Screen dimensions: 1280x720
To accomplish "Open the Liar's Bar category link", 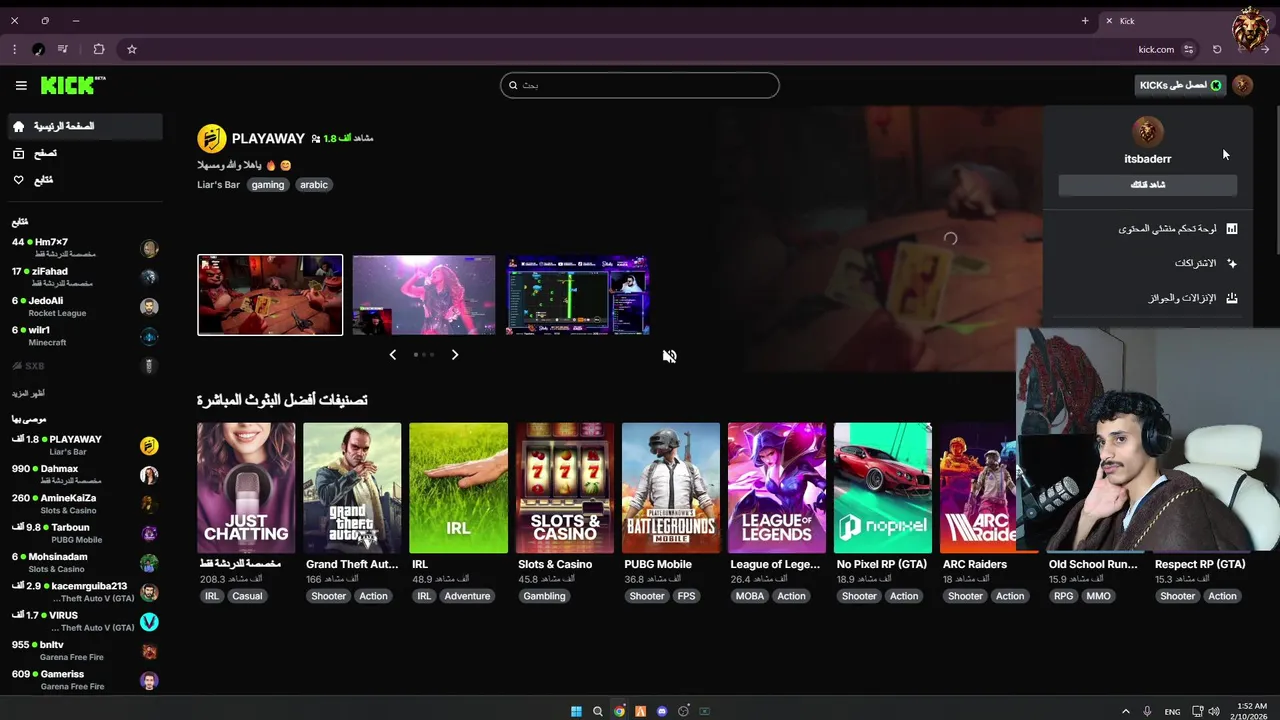I will tap(219, 185).
